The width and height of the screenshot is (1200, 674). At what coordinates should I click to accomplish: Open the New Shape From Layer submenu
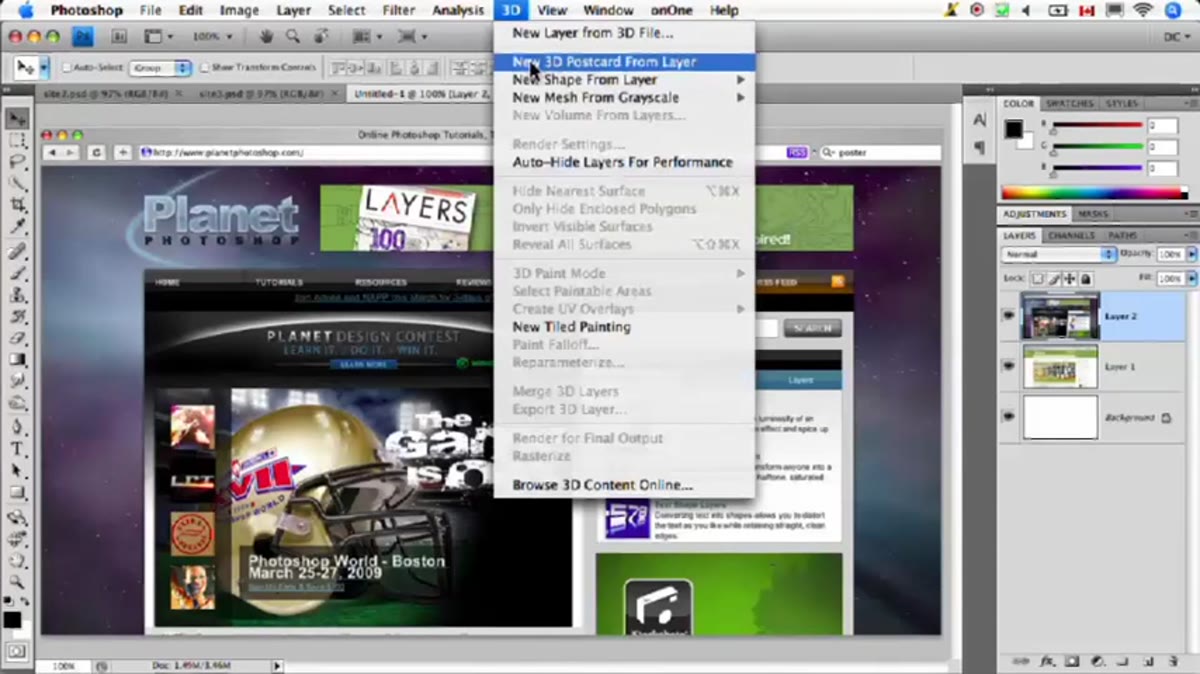click(625, 79)
